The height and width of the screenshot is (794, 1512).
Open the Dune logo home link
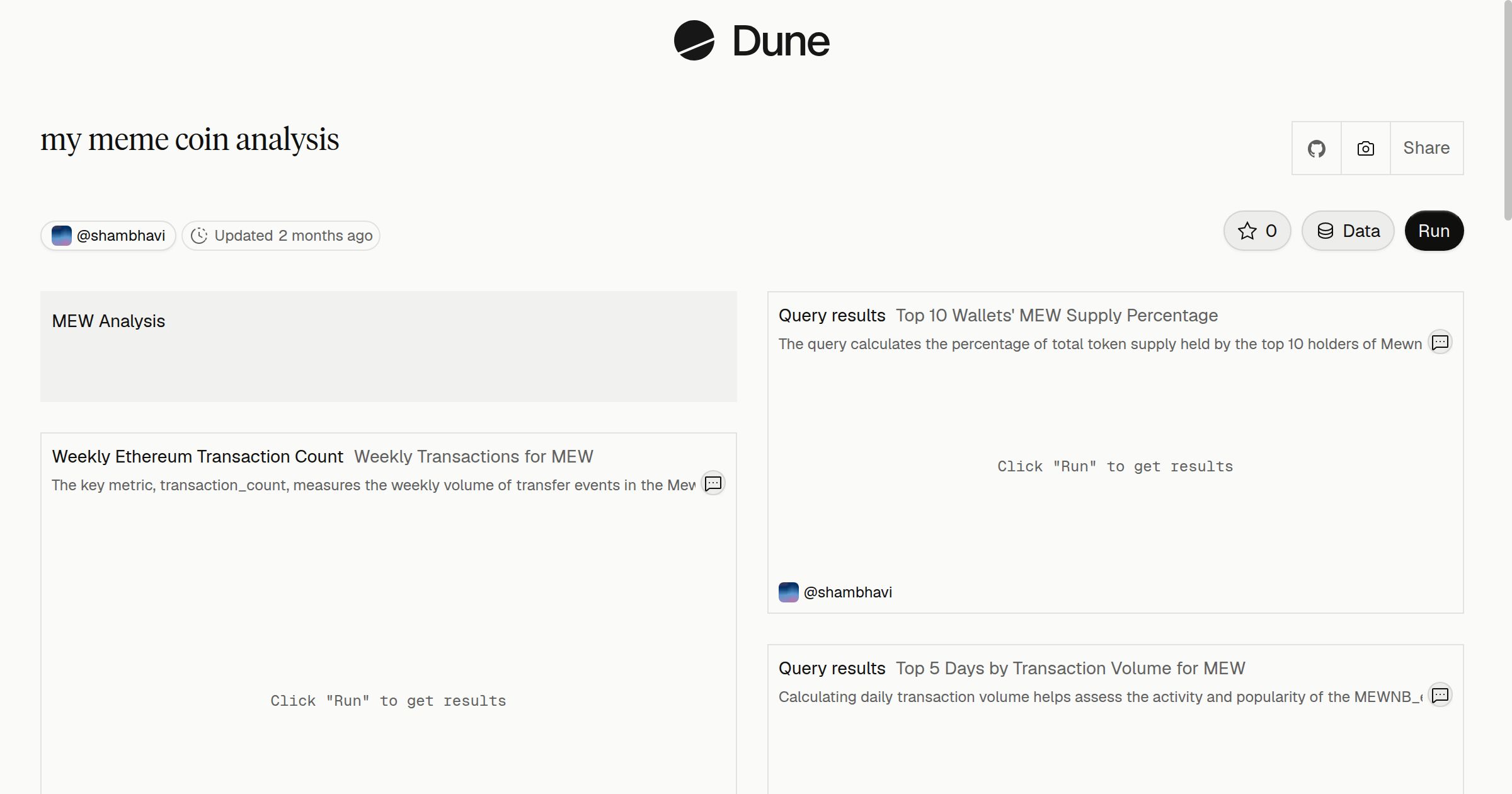(x=752, y=41)
